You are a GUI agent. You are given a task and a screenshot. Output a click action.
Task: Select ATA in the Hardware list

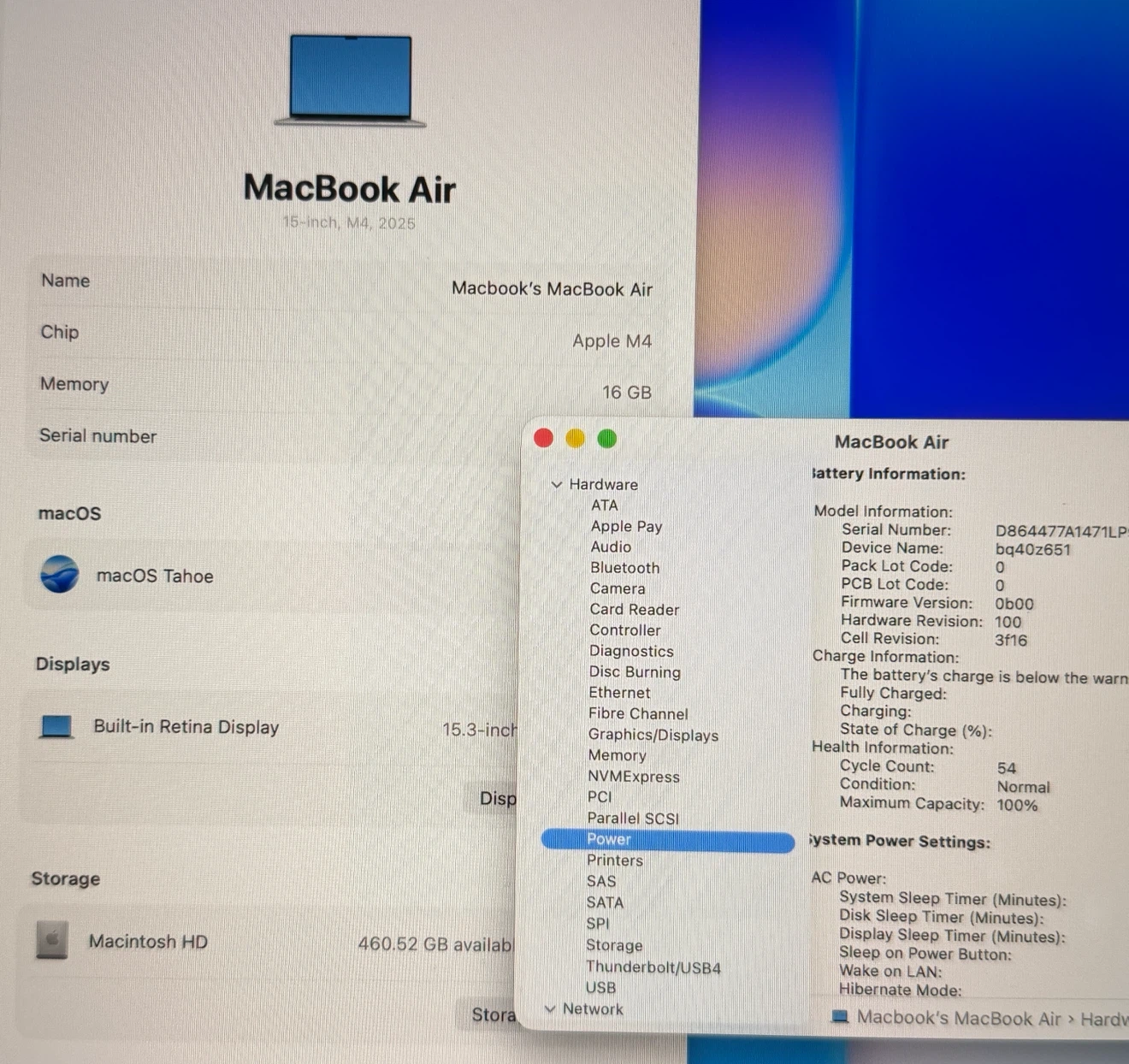click(604, 505)
